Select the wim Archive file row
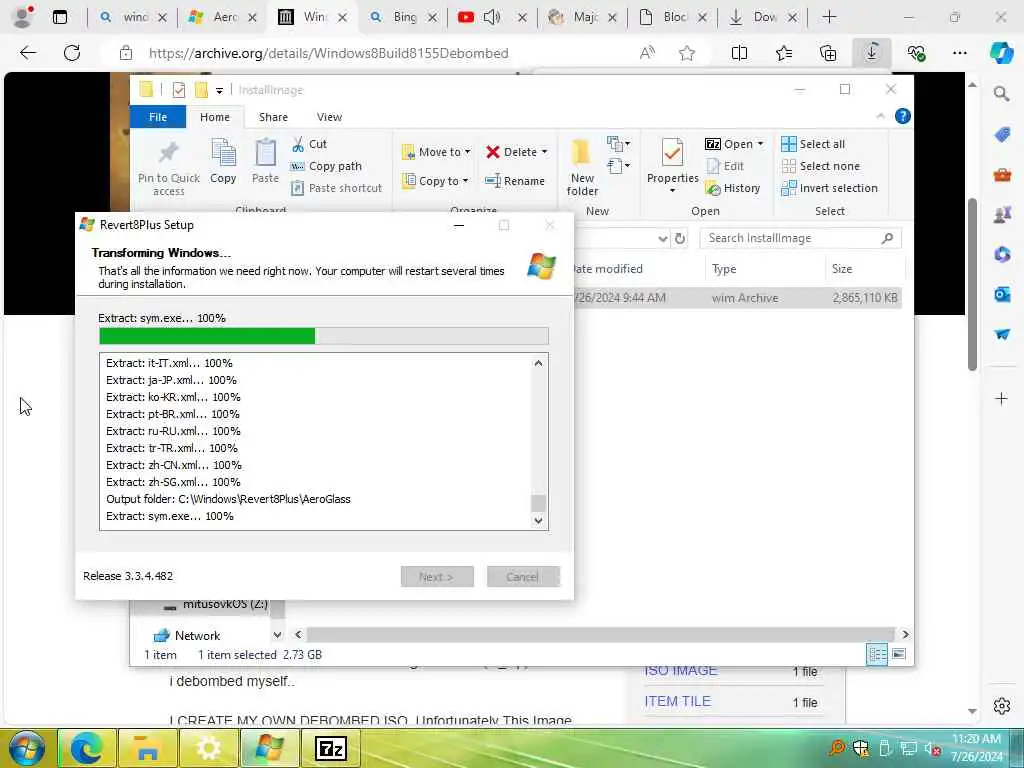Viewport: 1024px width, 768px height. tap(738, 298)
